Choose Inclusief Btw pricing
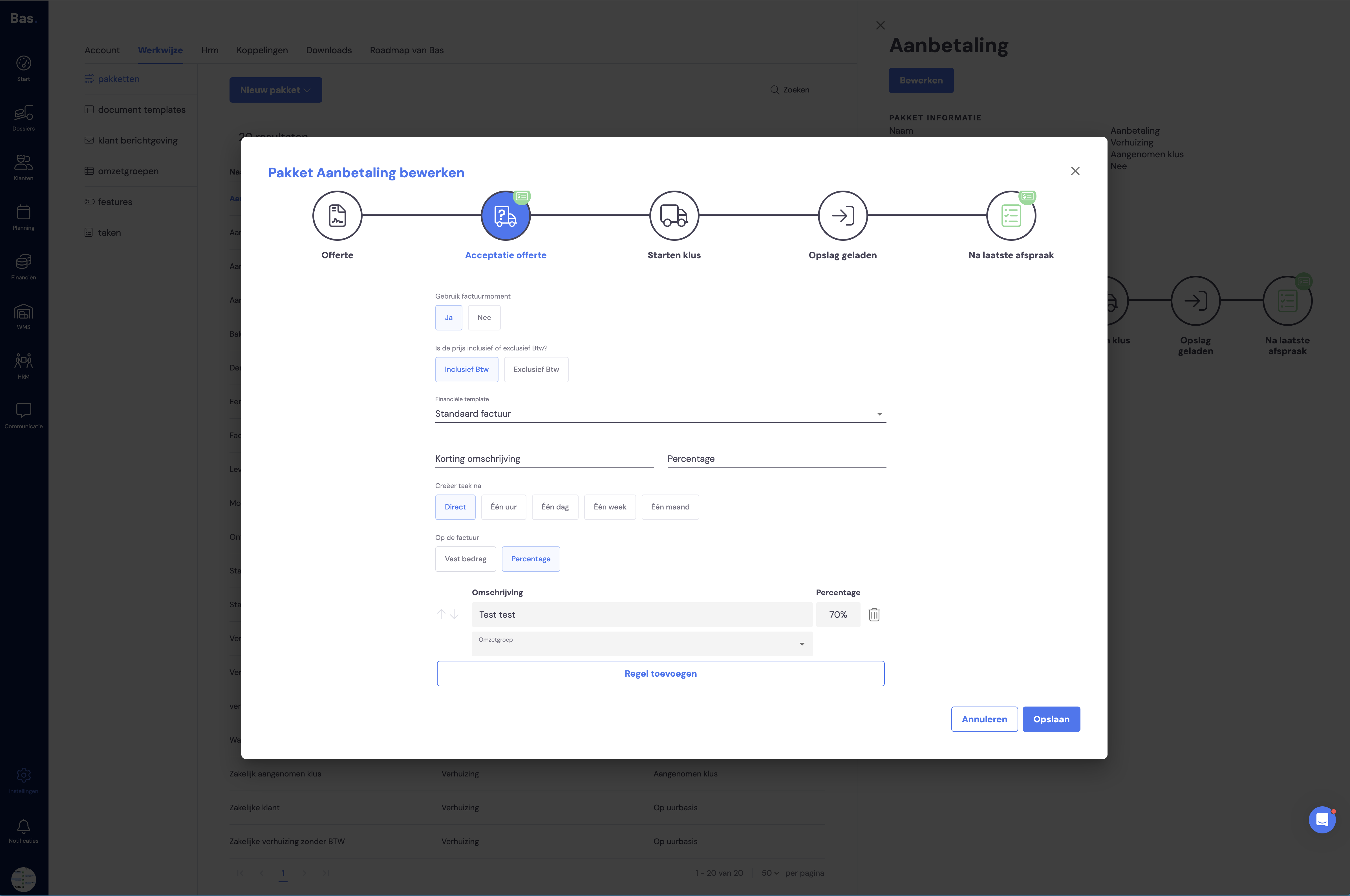 467,370
